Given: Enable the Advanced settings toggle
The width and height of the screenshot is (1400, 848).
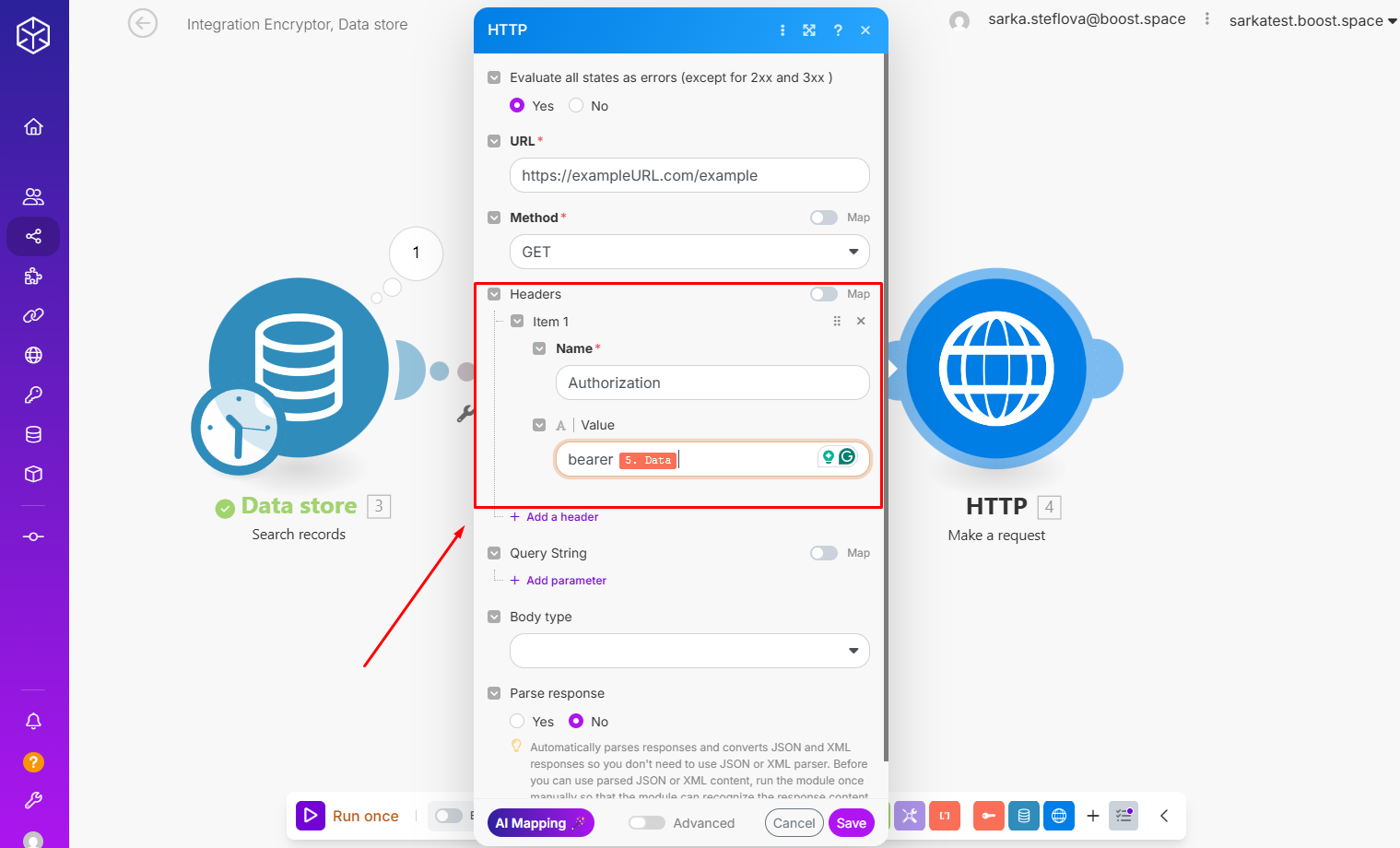Looking at the screenshot, I should 647,823.
